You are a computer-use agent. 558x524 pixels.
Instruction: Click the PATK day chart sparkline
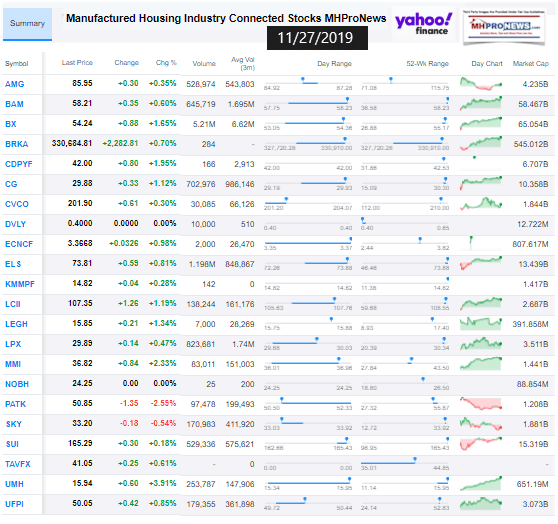(481, 404)
